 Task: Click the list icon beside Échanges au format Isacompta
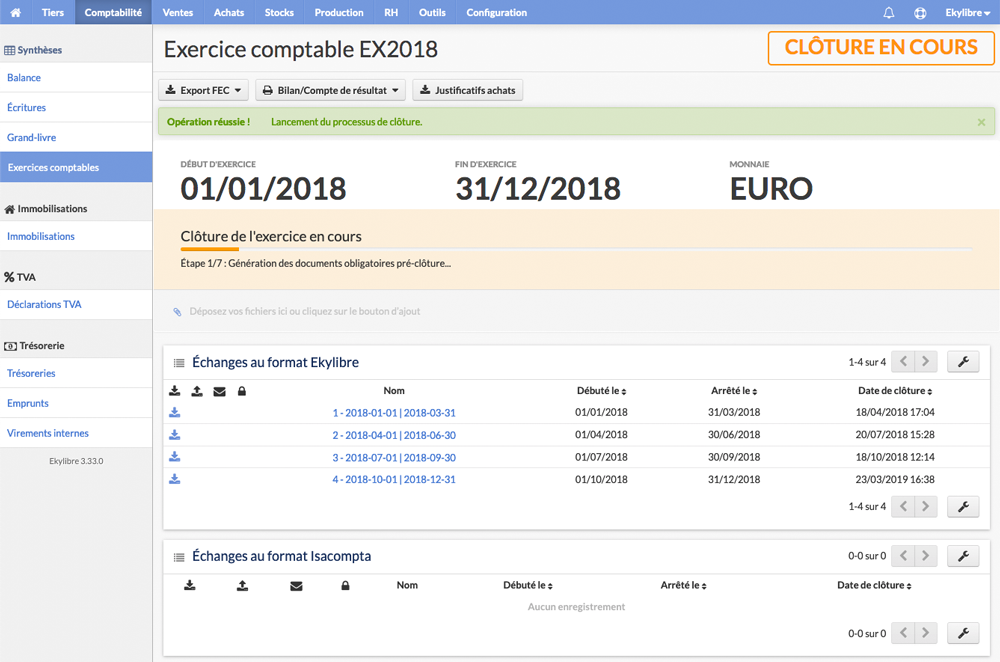179,557
